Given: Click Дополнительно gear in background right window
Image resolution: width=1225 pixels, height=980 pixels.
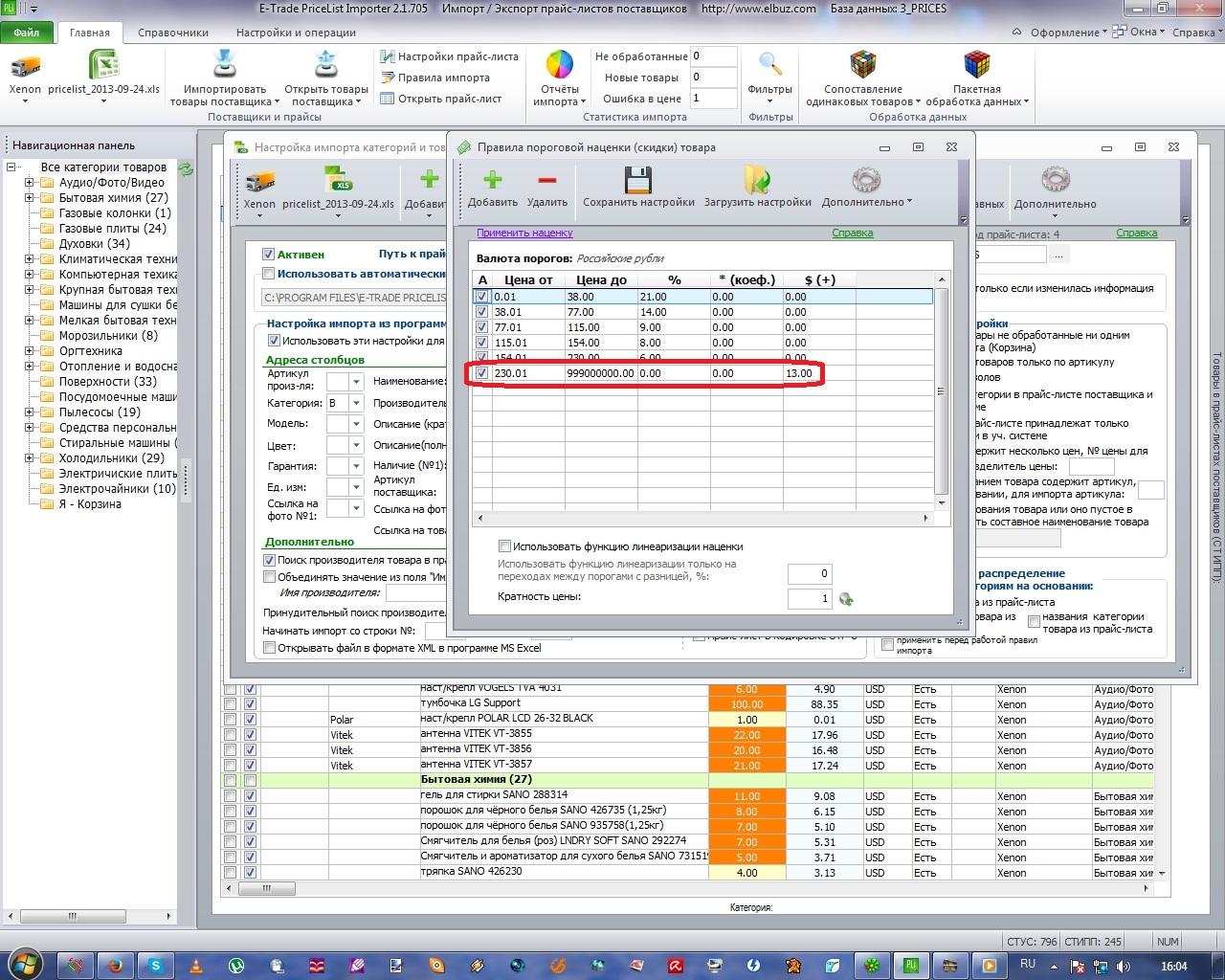Looking at the screenshot, I should (x=1056, y=181).
